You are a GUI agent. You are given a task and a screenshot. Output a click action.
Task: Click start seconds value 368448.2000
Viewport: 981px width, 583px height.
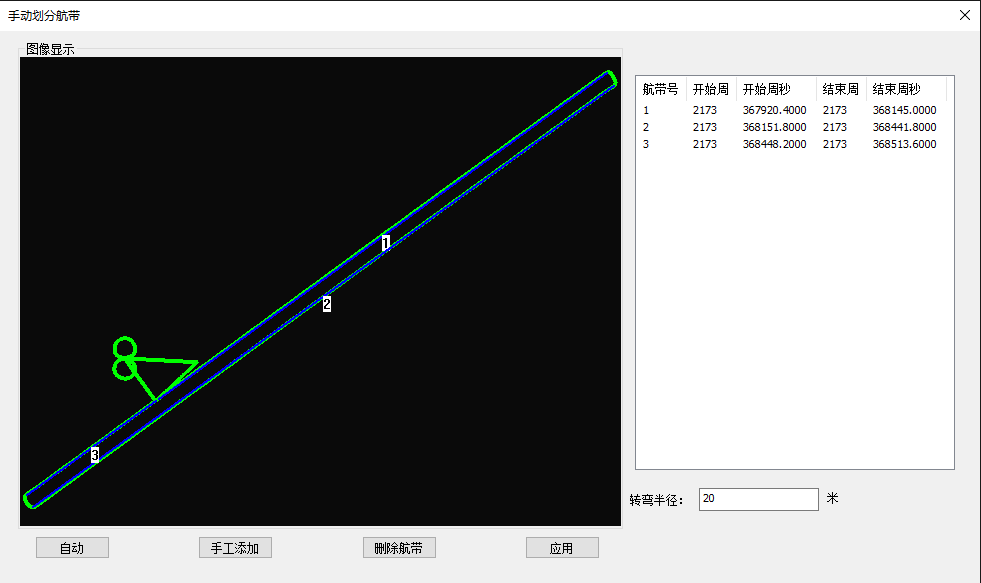click(x=775, y=144)
